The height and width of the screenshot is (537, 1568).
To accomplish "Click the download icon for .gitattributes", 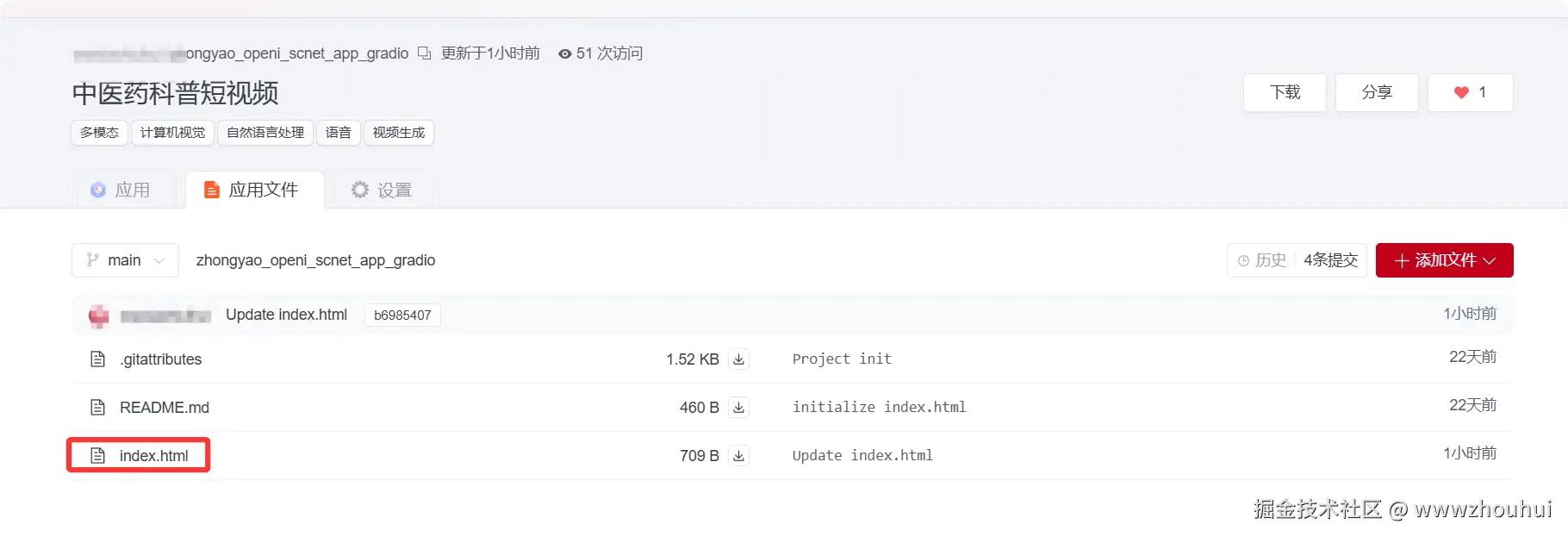I will click(738, 359).
